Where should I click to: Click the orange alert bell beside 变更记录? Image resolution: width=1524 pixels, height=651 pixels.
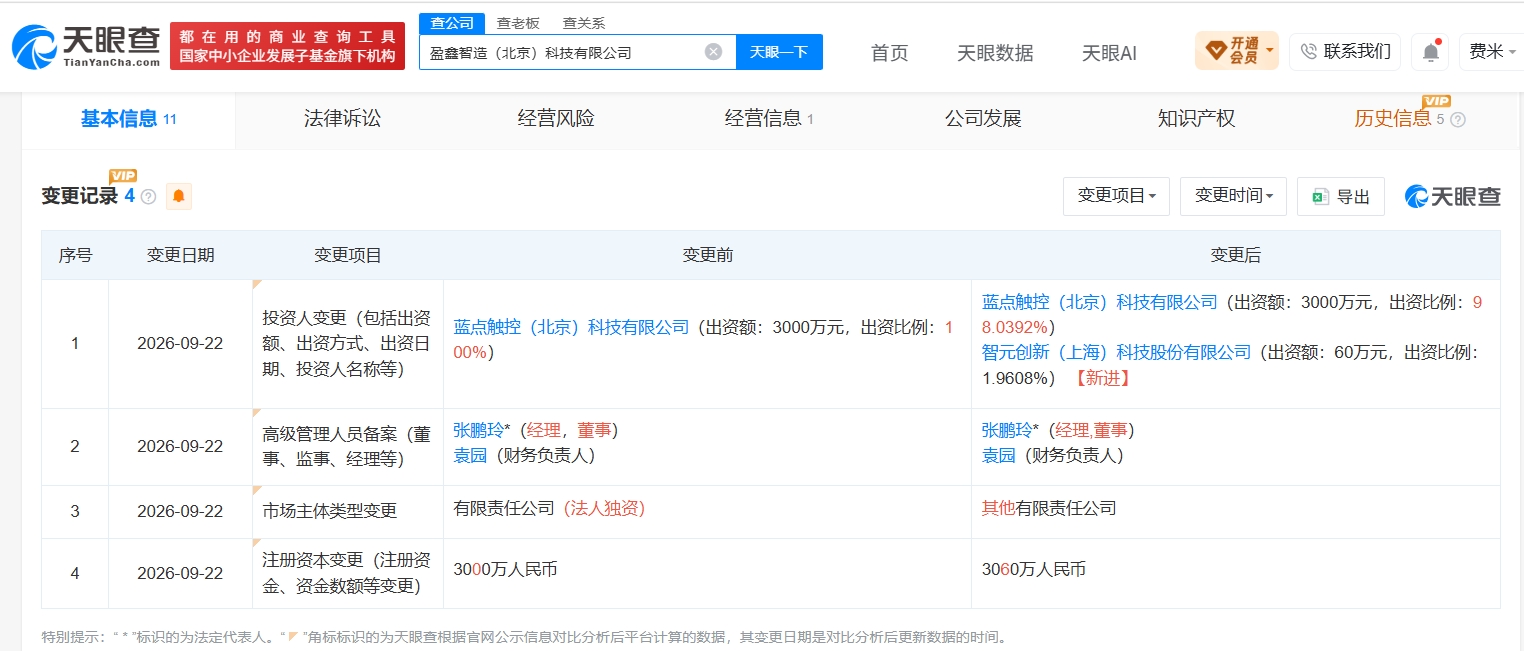pos(179,196)
